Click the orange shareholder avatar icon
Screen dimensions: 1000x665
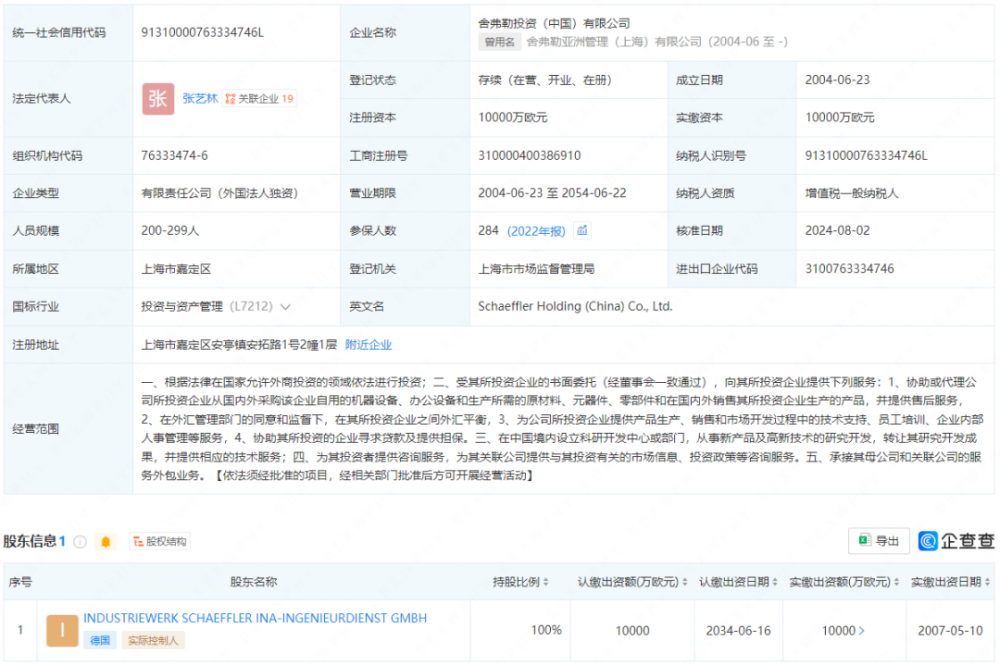pos(62,630)
